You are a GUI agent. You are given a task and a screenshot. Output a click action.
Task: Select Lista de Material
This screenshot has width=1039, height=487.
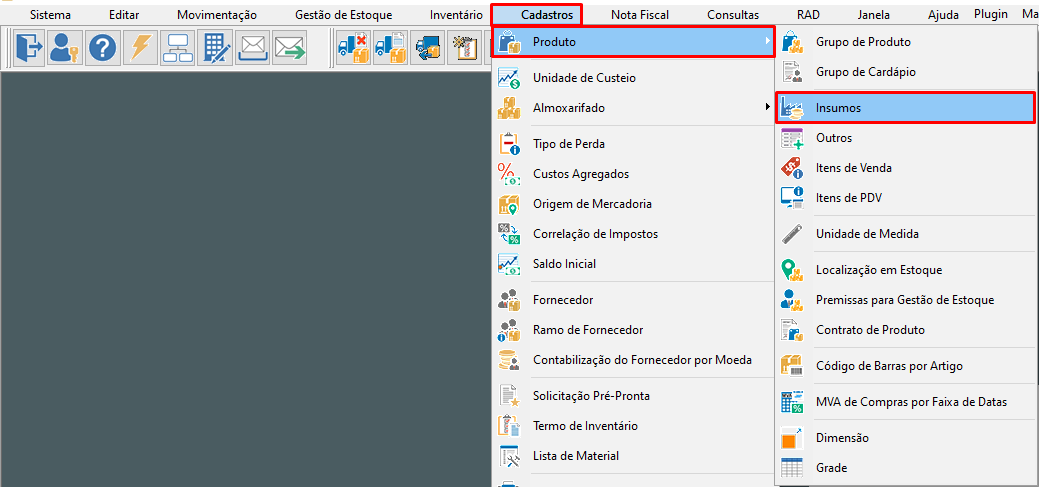pyautogui.click(x=633, y=455)
